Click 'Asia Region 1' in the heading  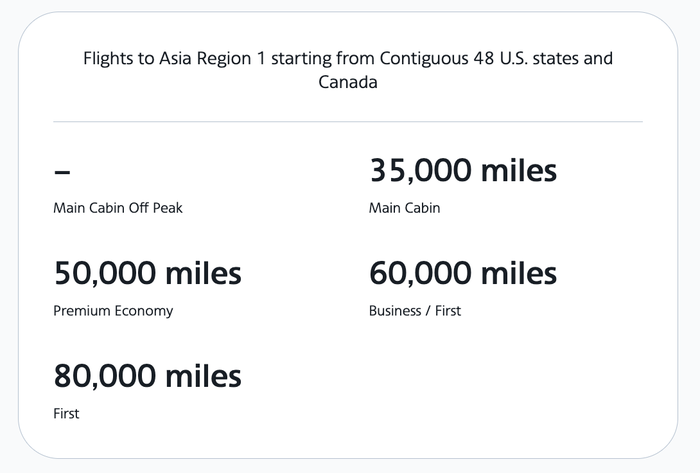[212, 58]
